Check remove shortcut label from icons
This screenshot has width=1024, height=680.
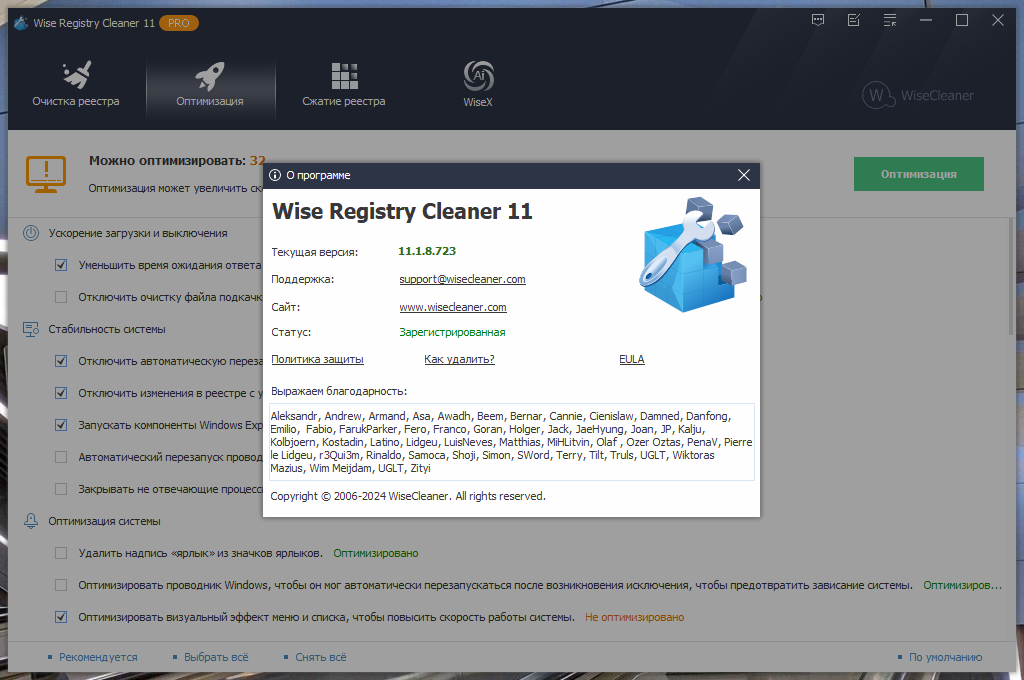(x=61, y=553)
